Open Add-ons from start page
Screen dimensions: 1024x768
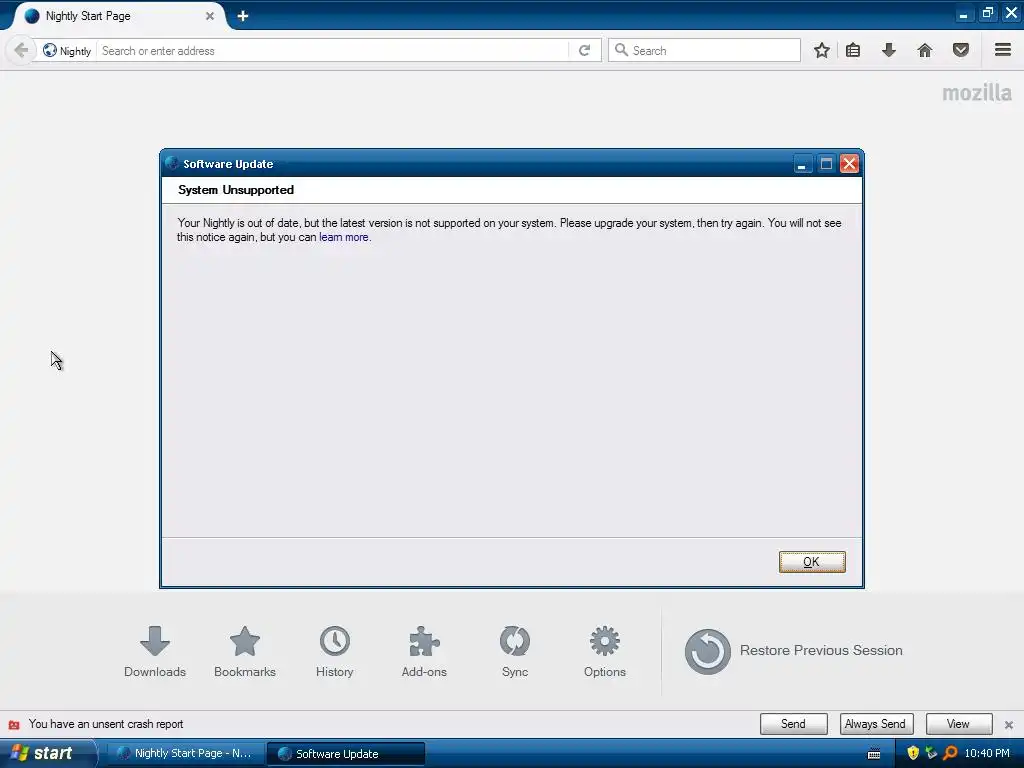[x=424, y=652]
